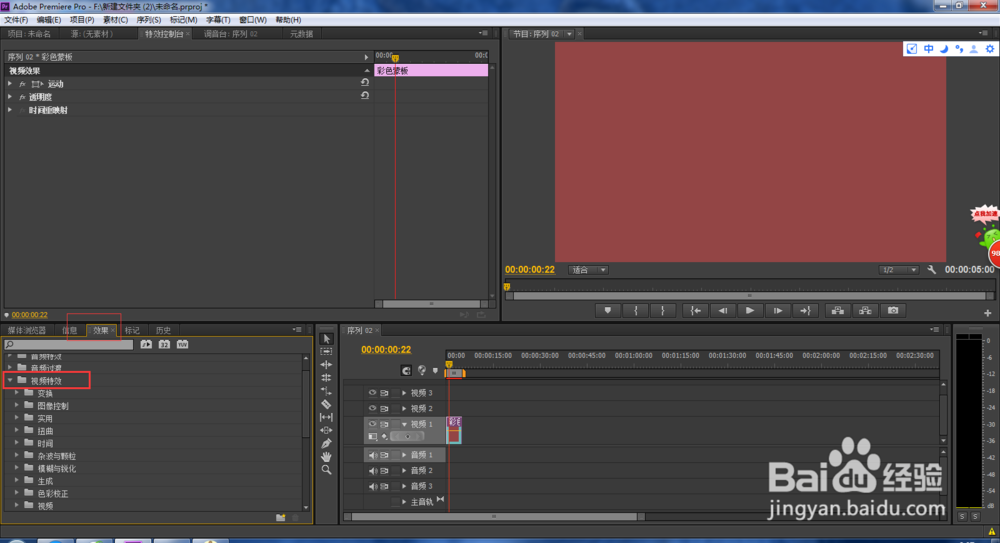
Task: Hide track 视频 3 with eye icon
Action: click(372, 393)
